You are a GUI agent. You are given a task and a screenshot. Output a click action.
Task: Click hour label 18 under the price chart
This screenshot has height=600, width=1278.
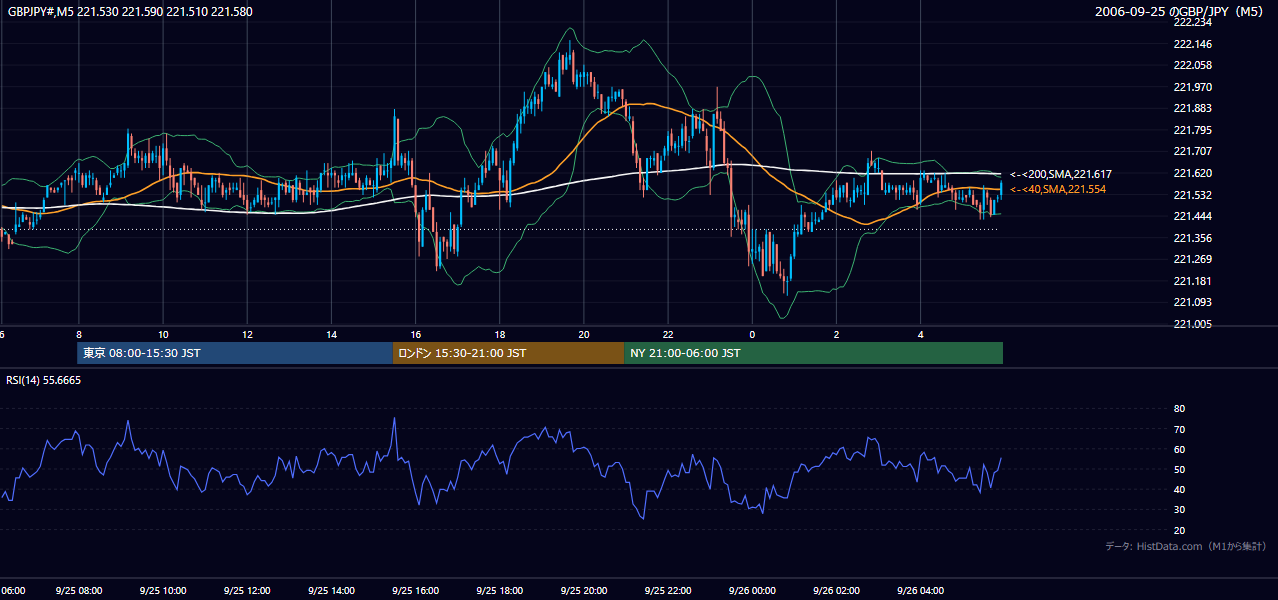pos(500,335)
